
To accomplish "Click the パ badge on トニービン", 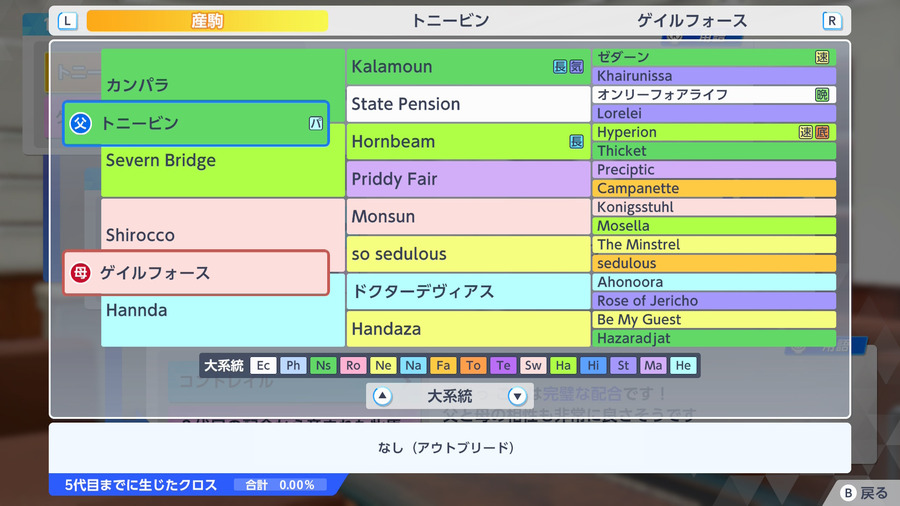I will pyautogui.click(x=316, y=123).
